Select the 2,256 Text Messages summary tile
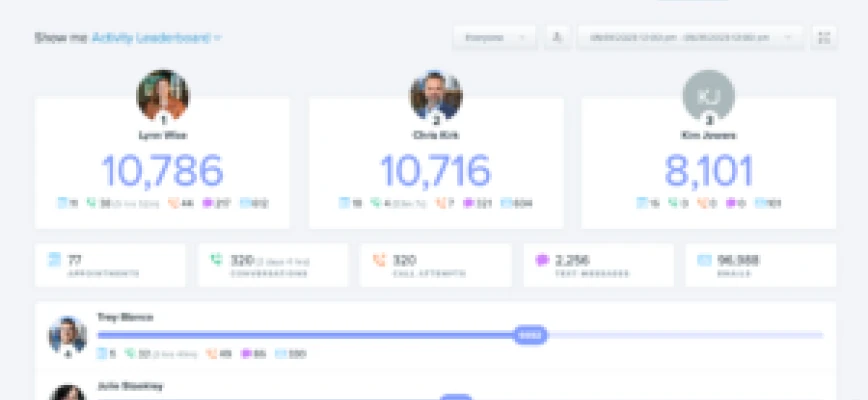The height and width of the screenshot is (400, 868). click(599, 265)
